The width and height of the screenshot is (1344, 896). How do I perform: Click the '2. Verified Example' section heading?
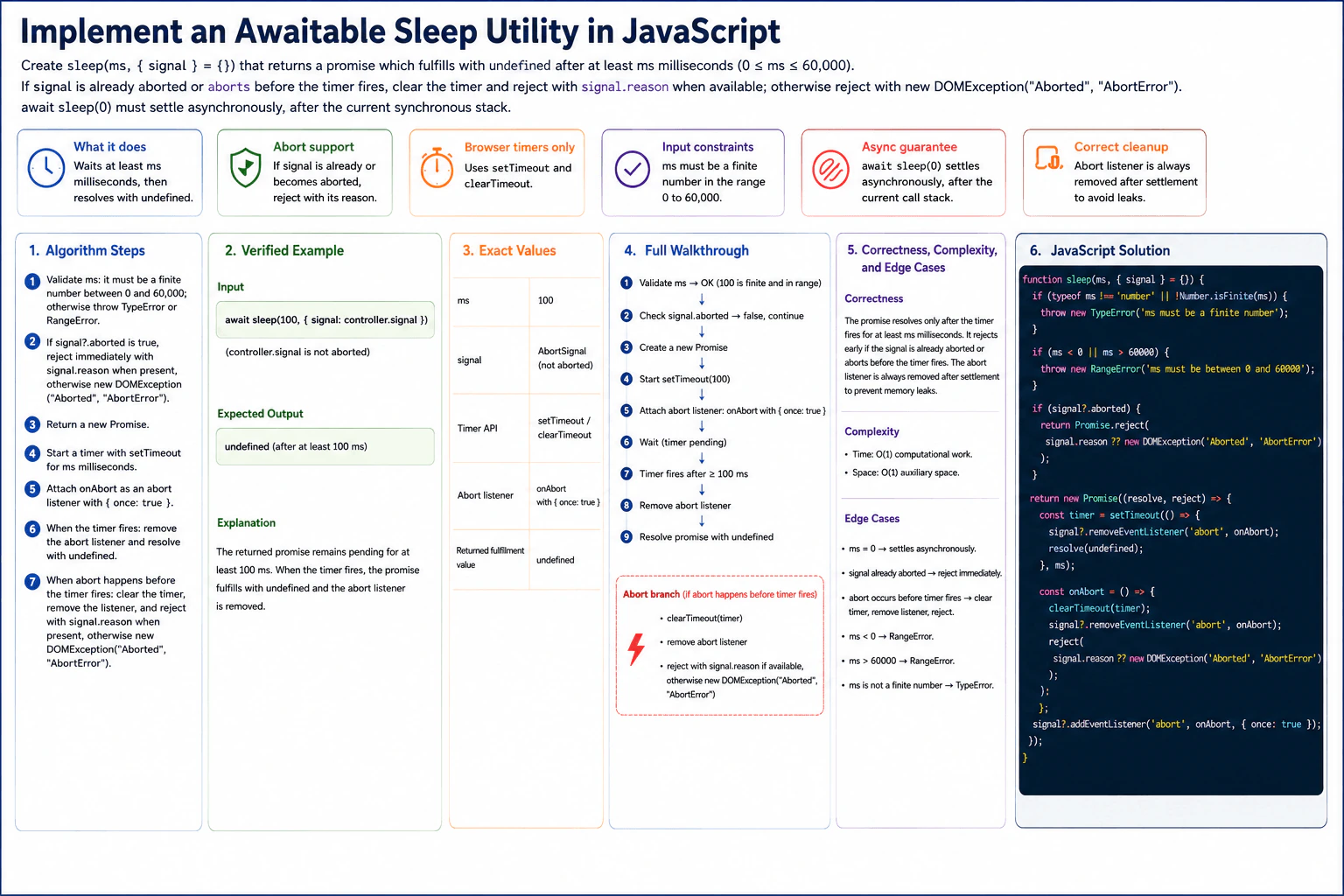[283, 250]
